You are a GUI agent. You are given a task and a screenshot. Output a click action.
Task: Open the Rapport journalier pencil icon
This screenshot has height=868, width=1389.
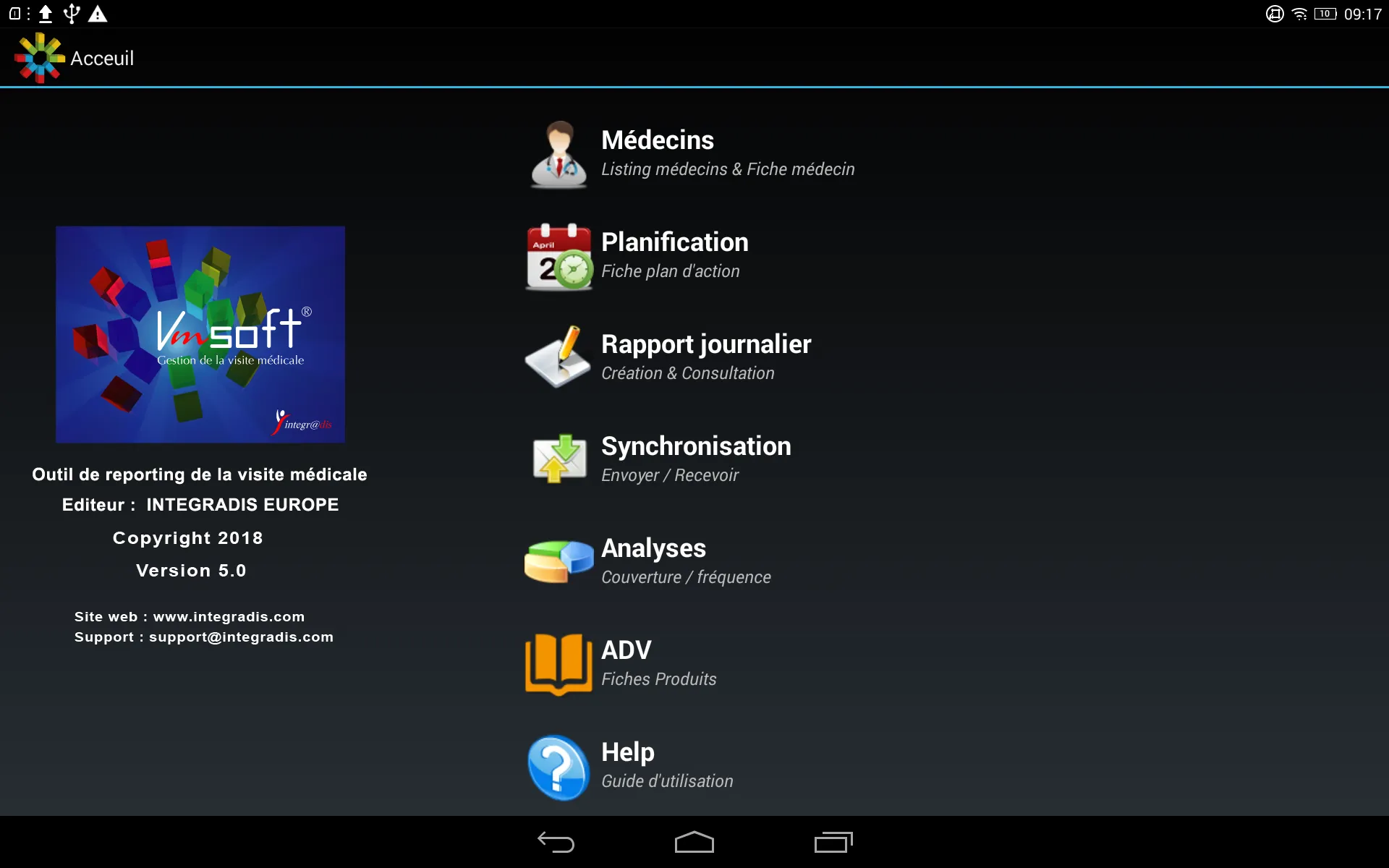tap(558, 357)
